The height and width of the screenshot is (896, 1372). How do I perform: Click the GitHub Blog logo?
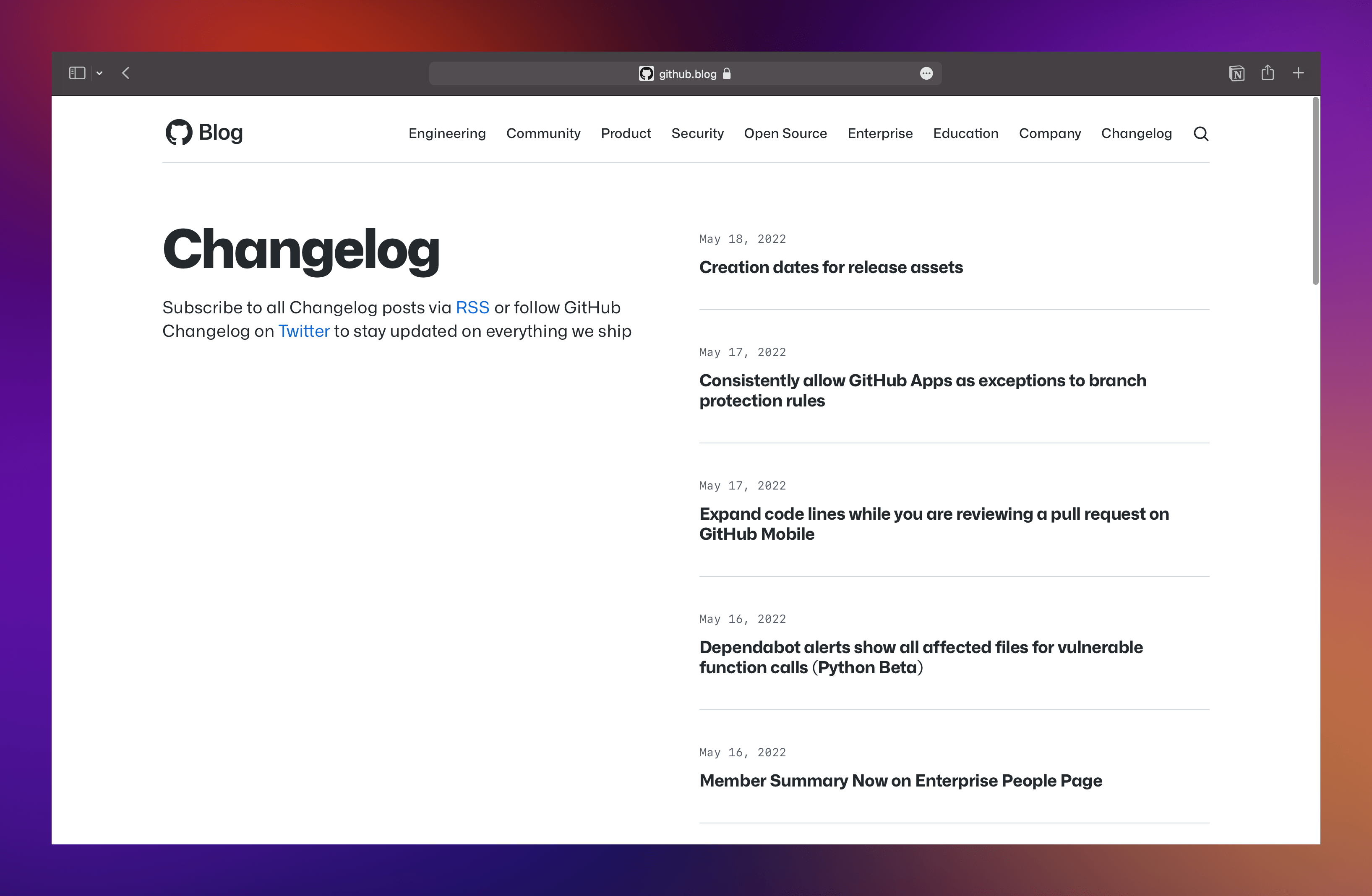click(x=203, y=132)
